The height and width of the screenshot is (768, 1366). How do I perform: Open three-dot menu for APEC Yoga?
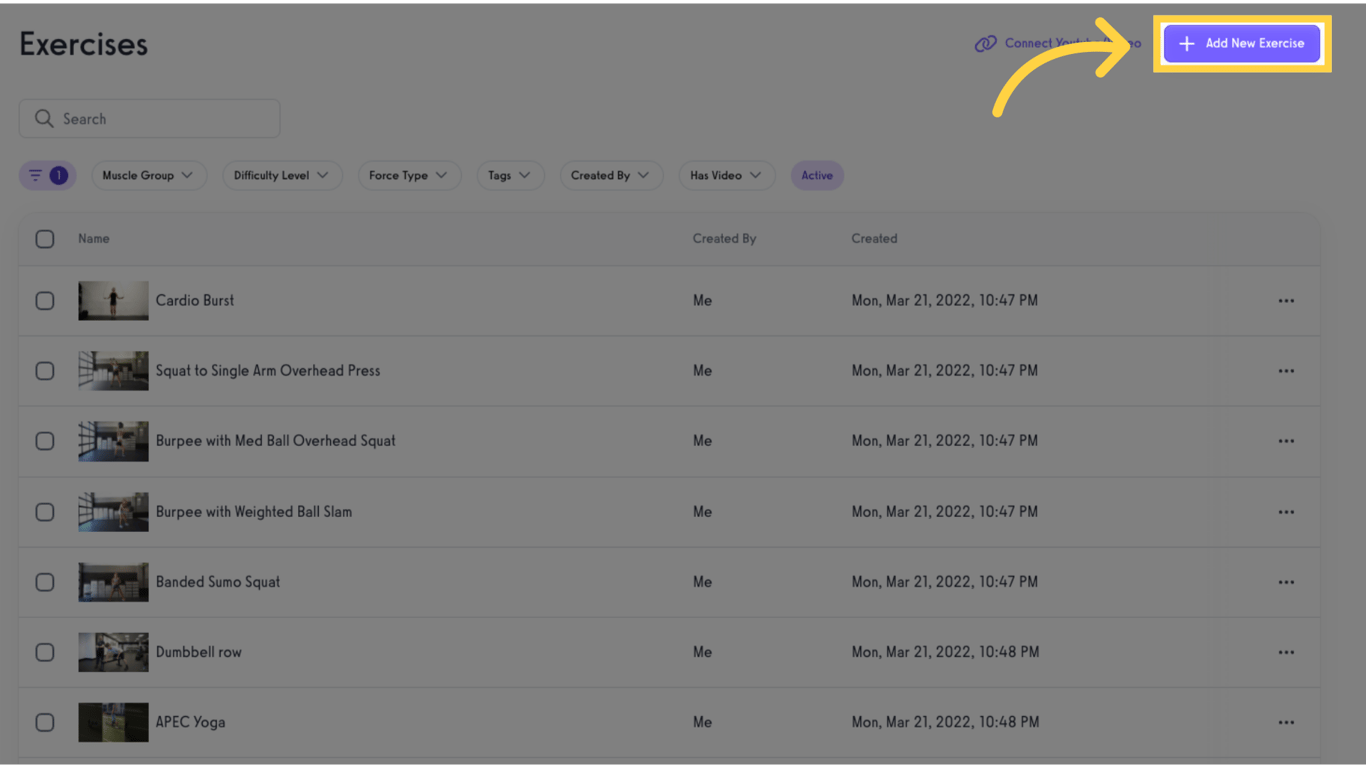pos(1286,722)
